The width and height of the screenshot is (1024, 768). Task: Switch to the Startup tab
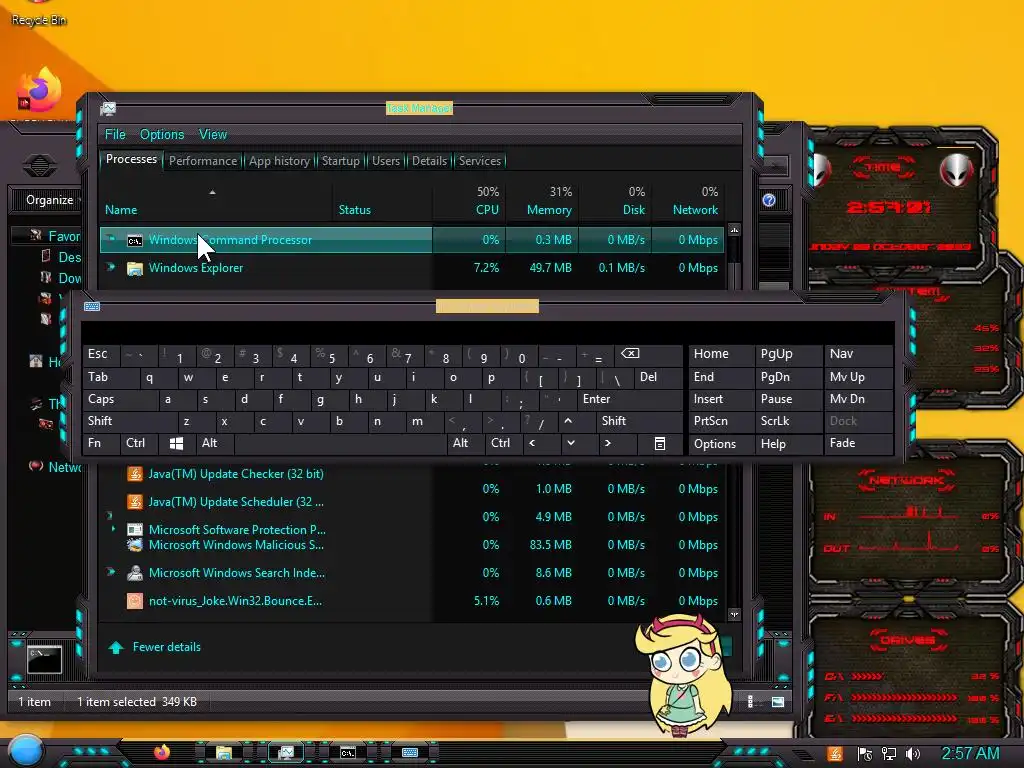point(340,161)
